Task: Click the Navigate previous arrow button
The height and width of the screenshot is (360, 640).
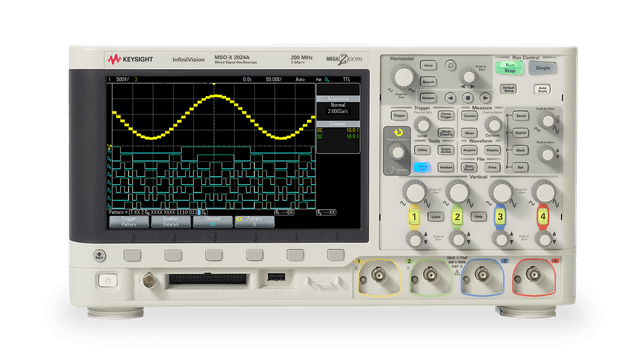Action: pos(450,98)
